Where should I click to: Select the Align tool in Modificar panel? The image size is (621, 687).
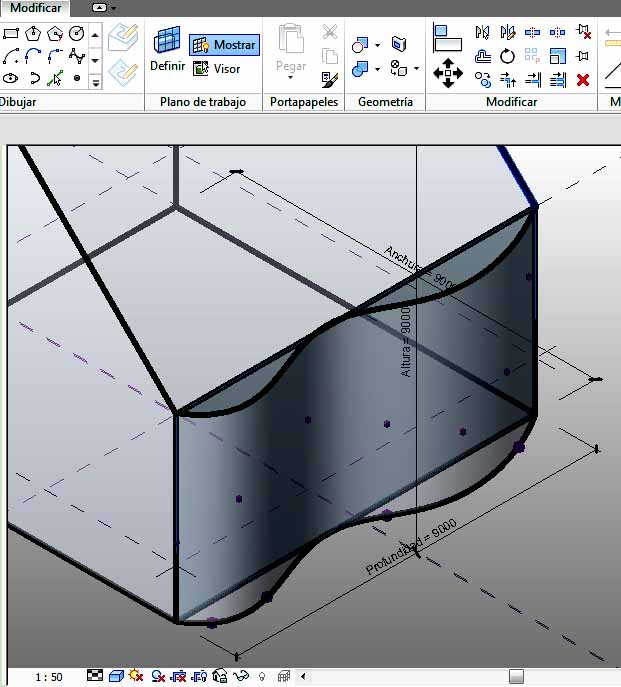point(447,38)
